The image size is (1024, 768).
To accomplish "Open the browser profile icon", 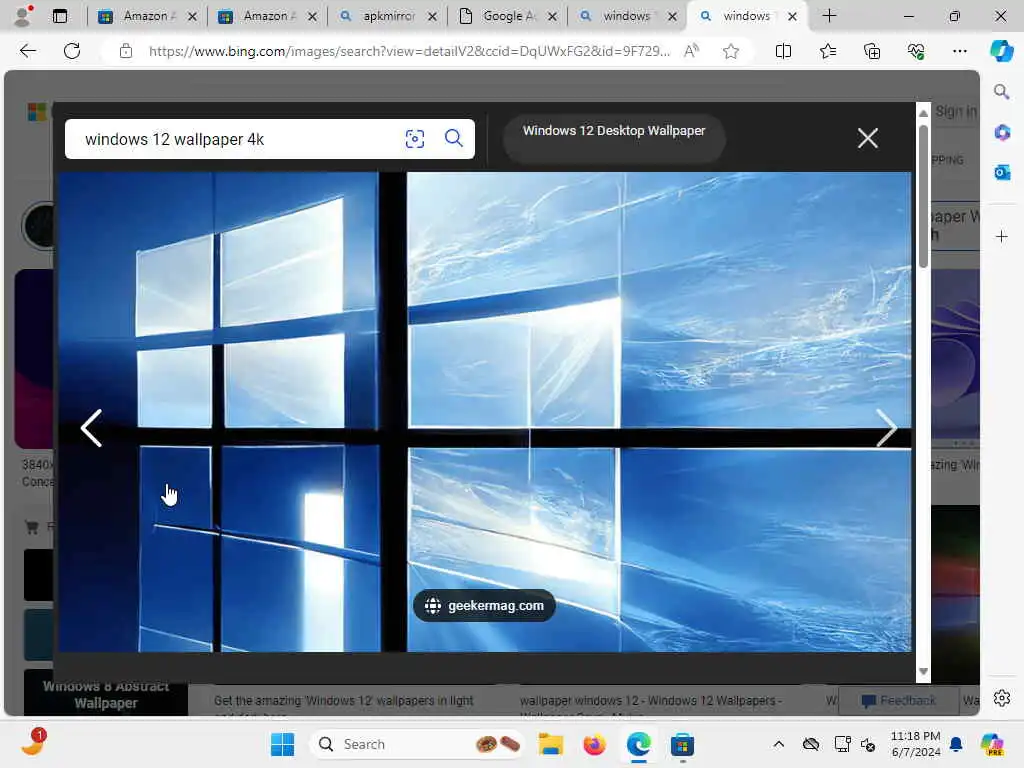I will (23, 16).
